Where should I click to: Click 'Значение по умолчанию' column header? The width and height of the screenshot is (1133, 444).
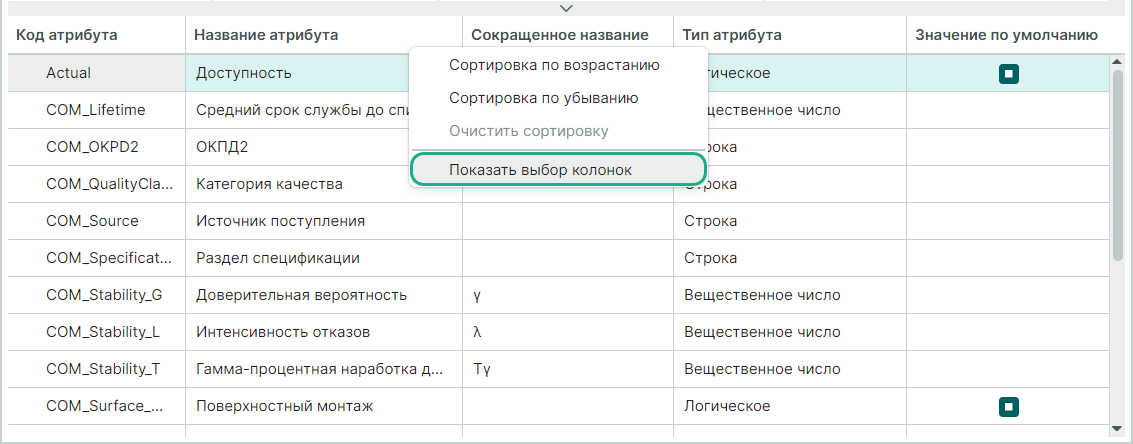pyautogui.click(x=1007, y=35)
